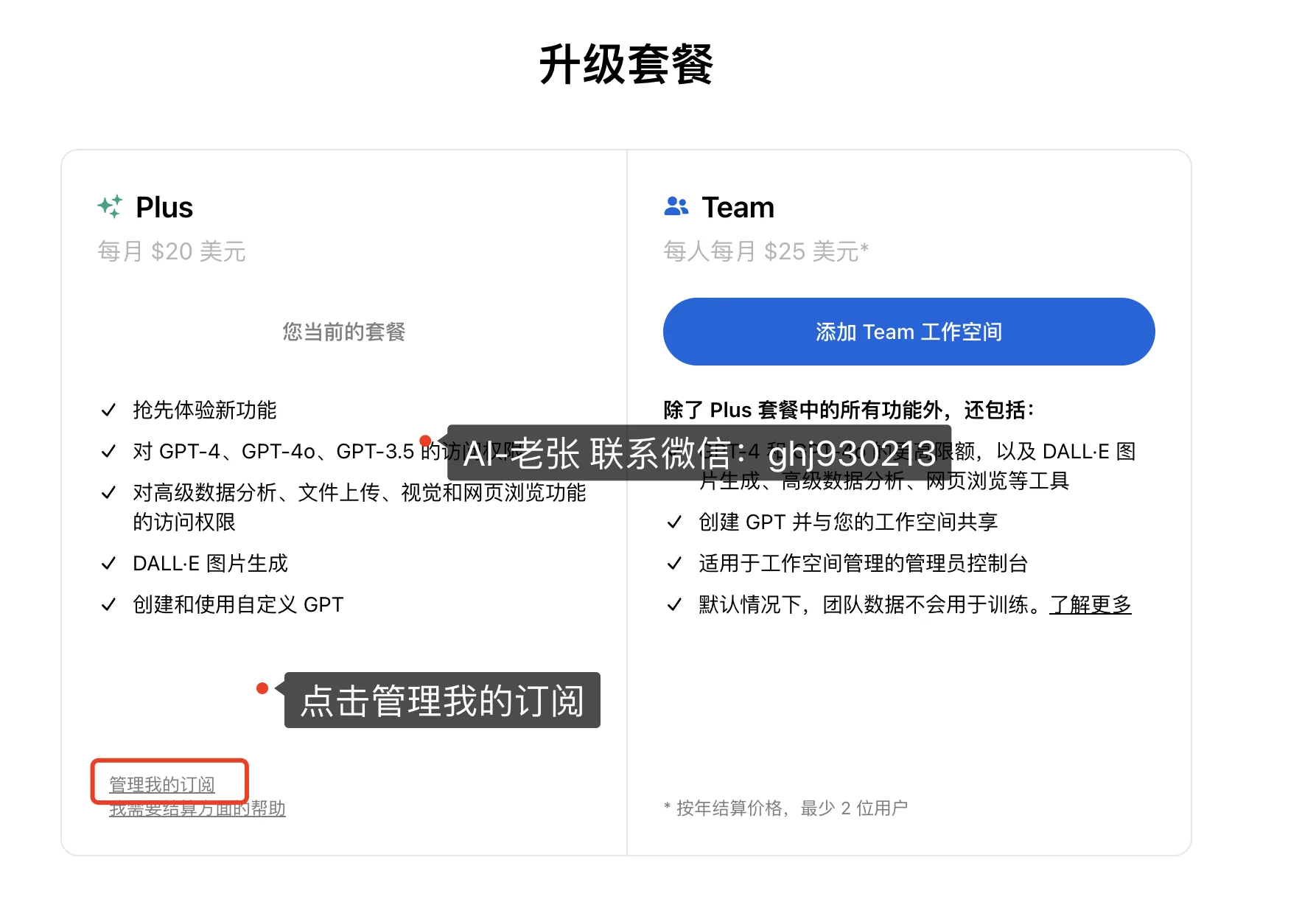The image size is (1316, 902).
Task: Click the checkmark beside 适用于工作空间管理的管理员控制台
Action: [674, 564]
